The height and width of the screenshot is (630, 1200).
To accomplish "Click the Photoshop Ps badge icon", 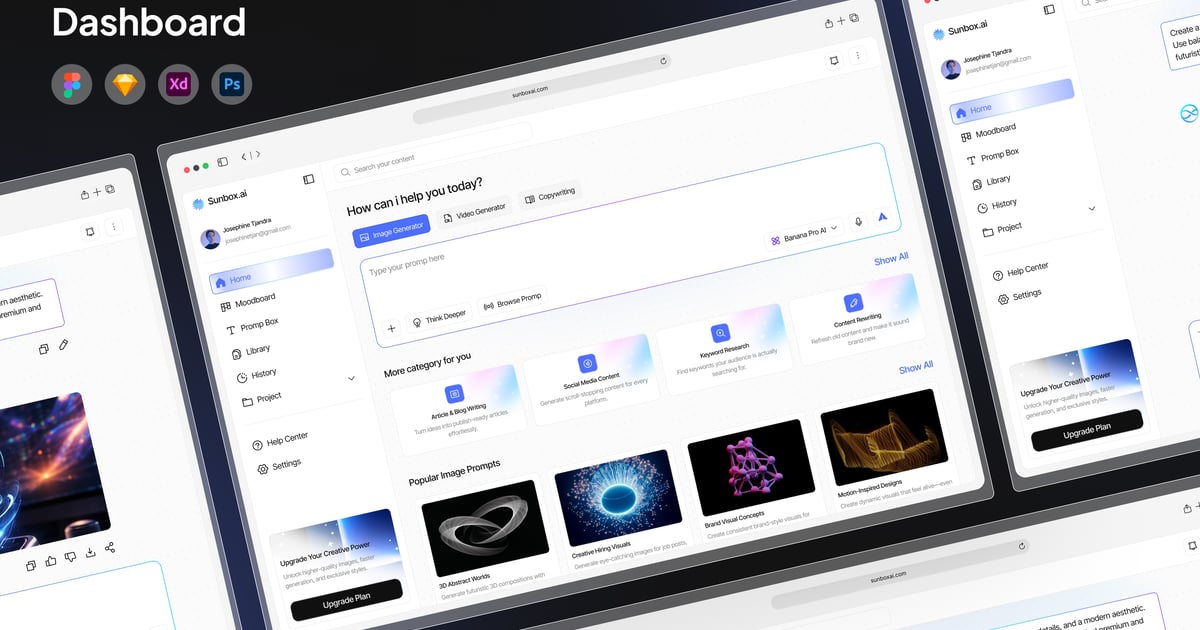I will (232, 86).
